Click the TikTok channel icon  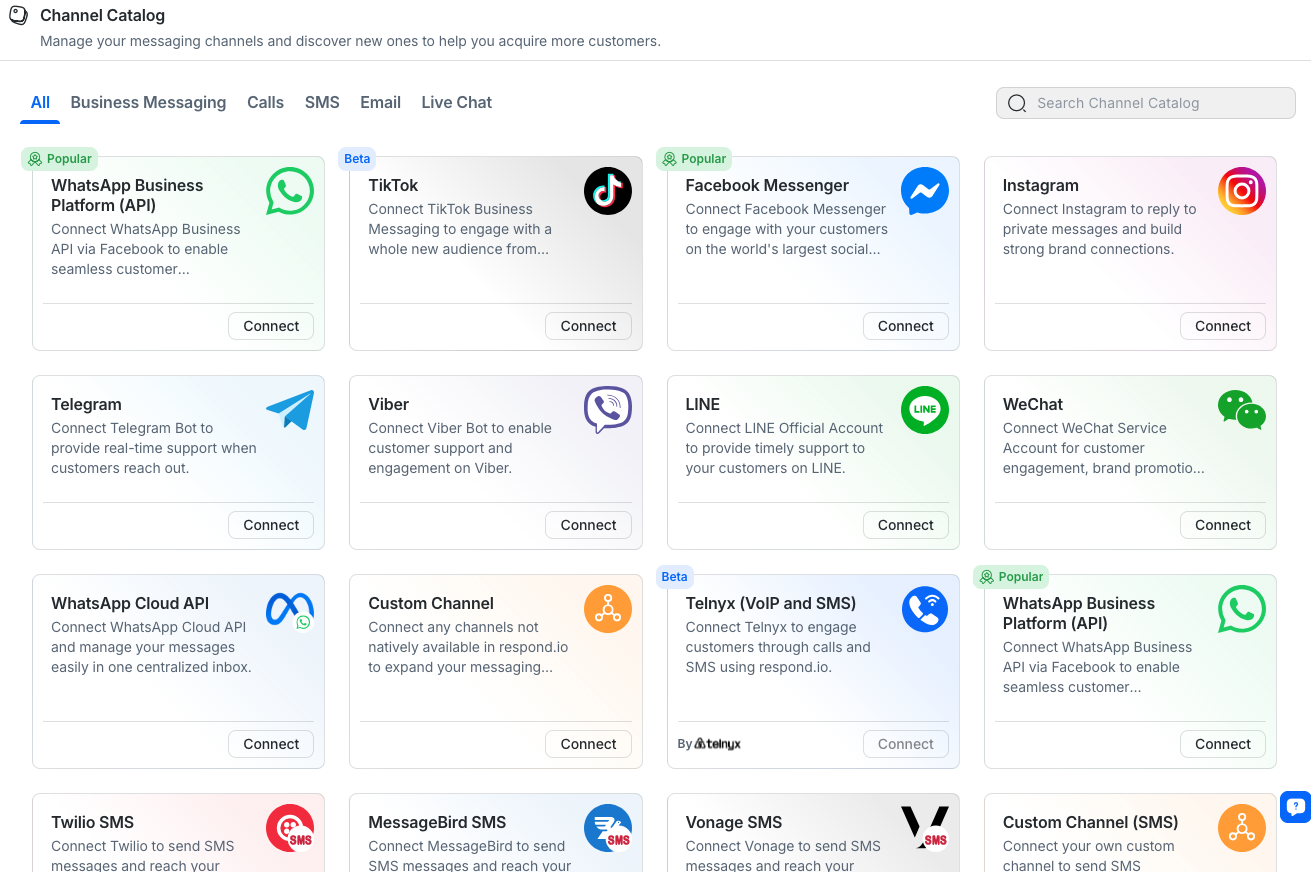(x=607, y=191)
